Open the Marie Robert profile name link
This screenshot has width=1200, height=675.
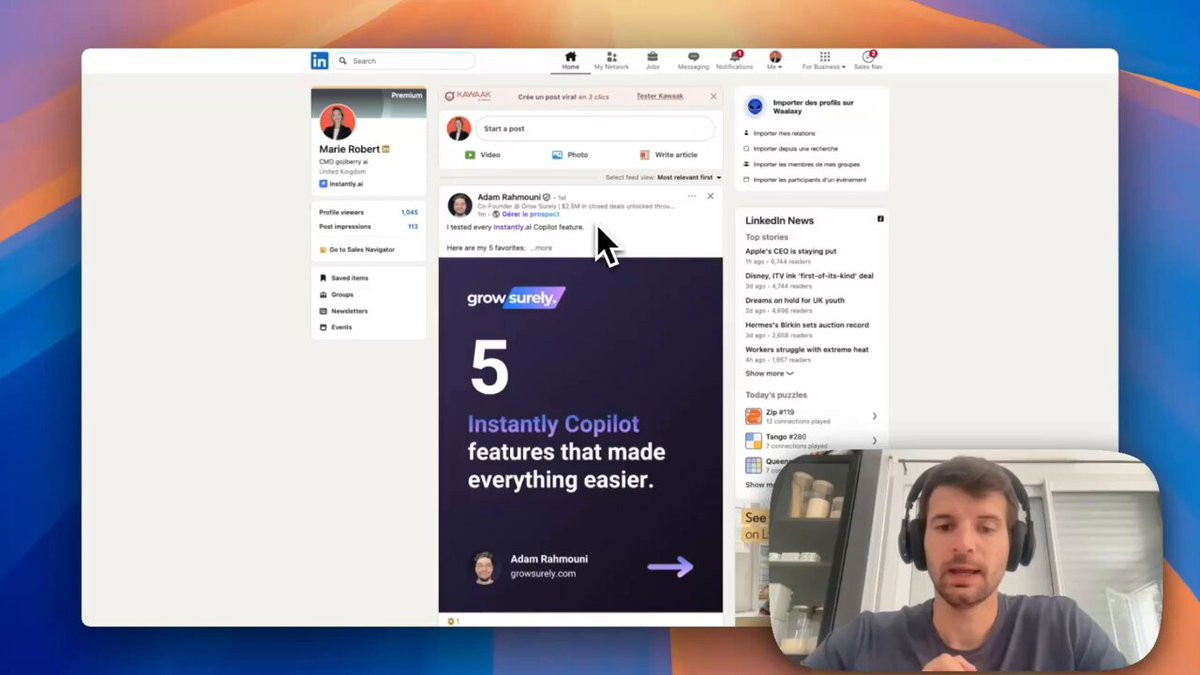349,149
